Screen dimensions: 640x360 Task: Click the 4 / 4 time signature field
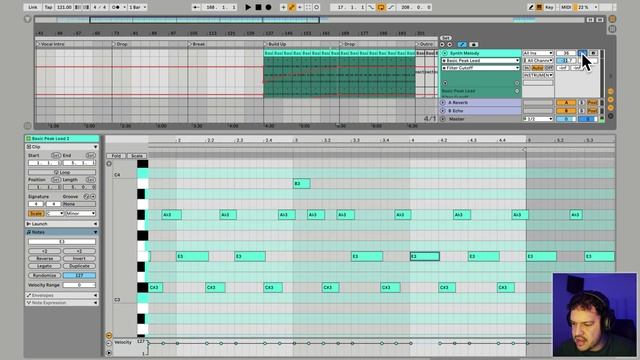(100, 7)
